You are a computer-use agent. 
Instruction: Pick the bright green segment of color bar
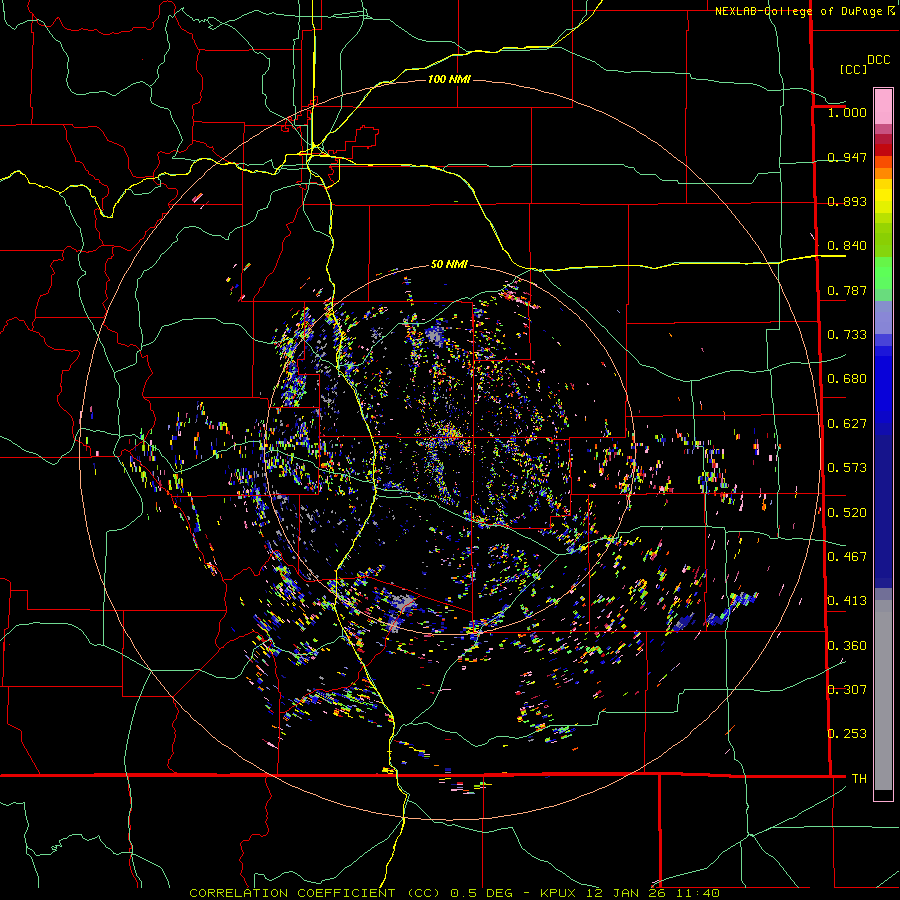[883, 273]
